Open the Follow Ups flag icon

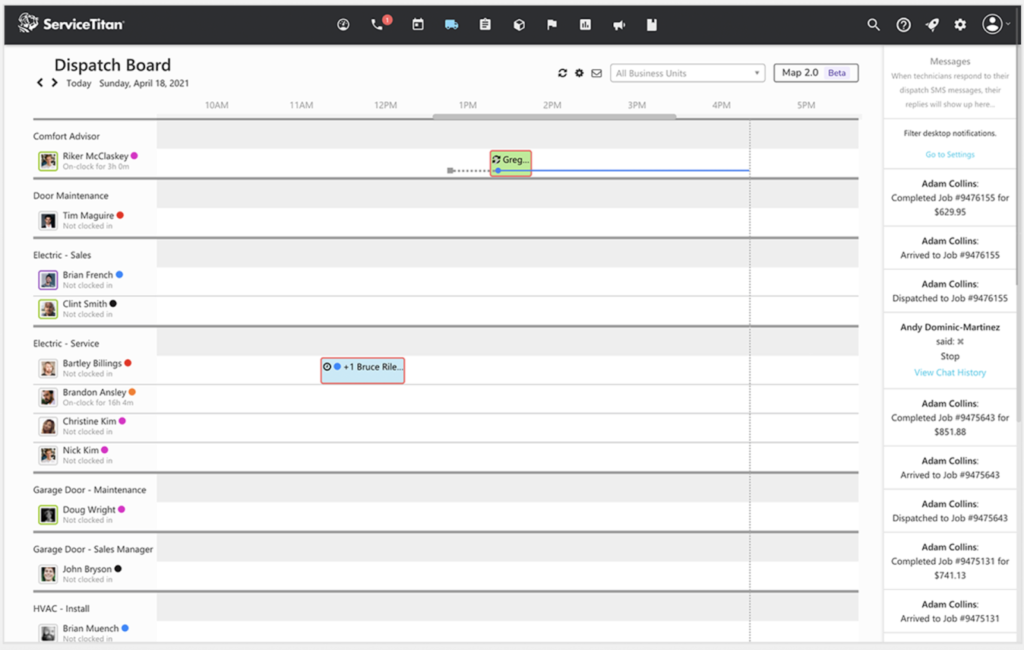tap(553, 24)
